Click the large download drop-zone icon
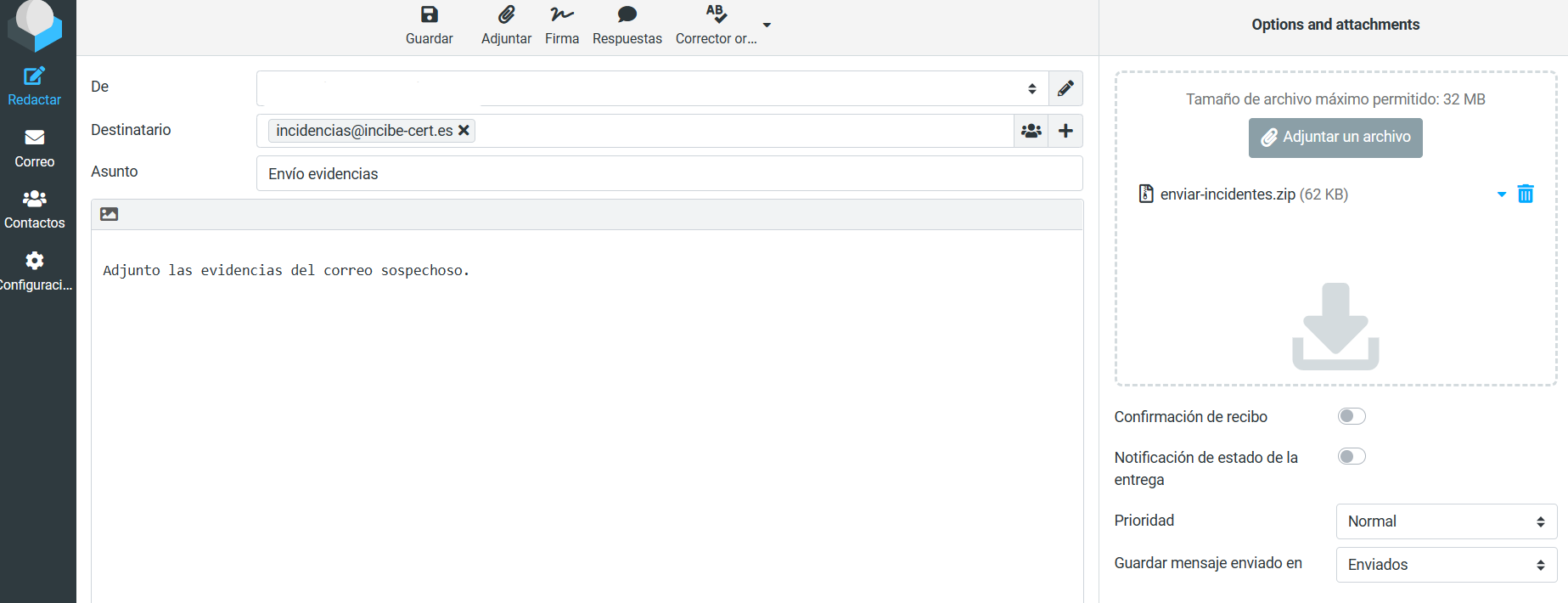 (1335, 326)
